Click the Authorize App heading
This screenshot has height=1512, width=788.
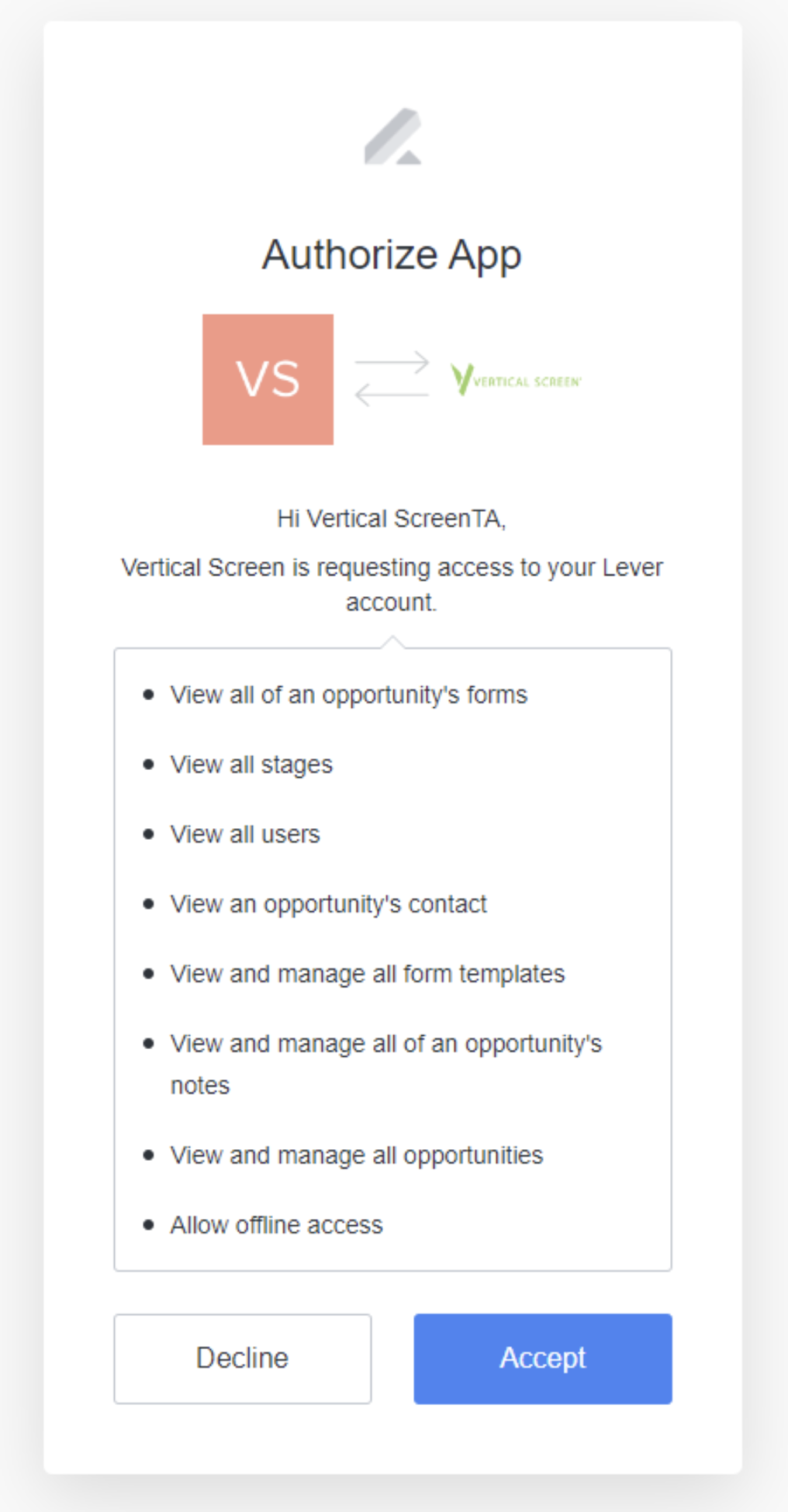(x=392, y=254)
